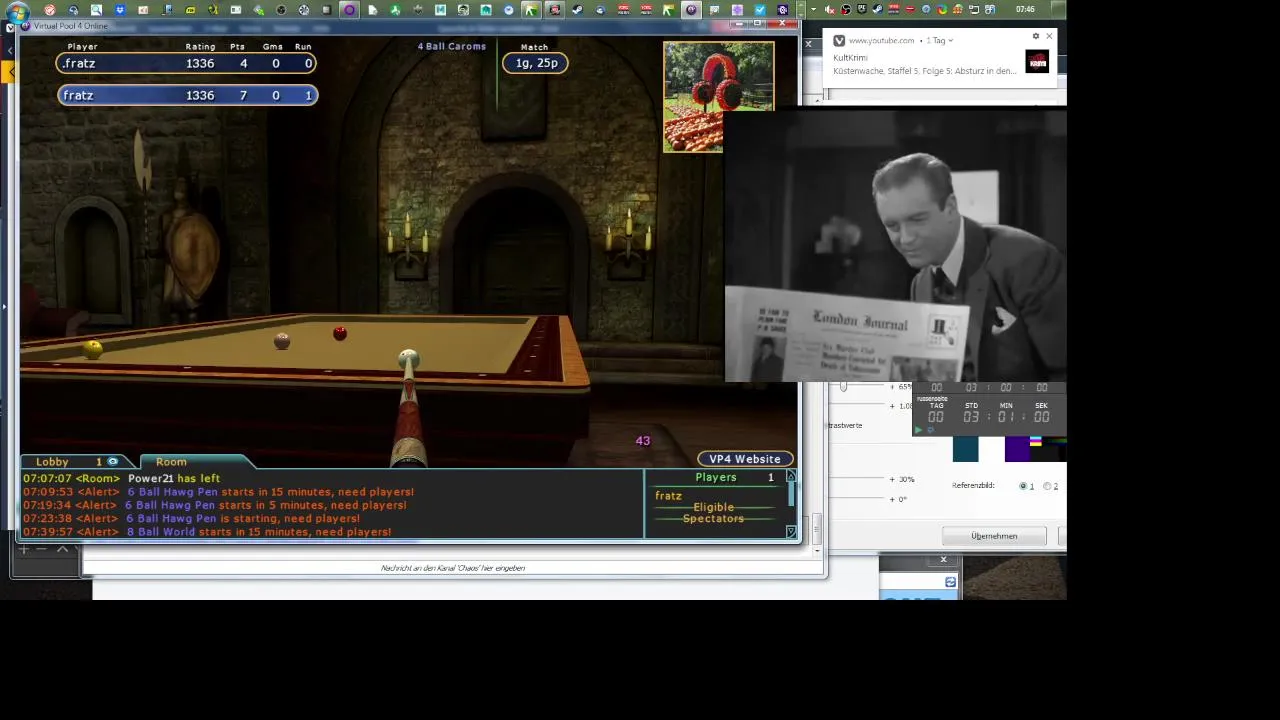
Task: Select the purple circle taskbar app
Action: pos(349,10)
